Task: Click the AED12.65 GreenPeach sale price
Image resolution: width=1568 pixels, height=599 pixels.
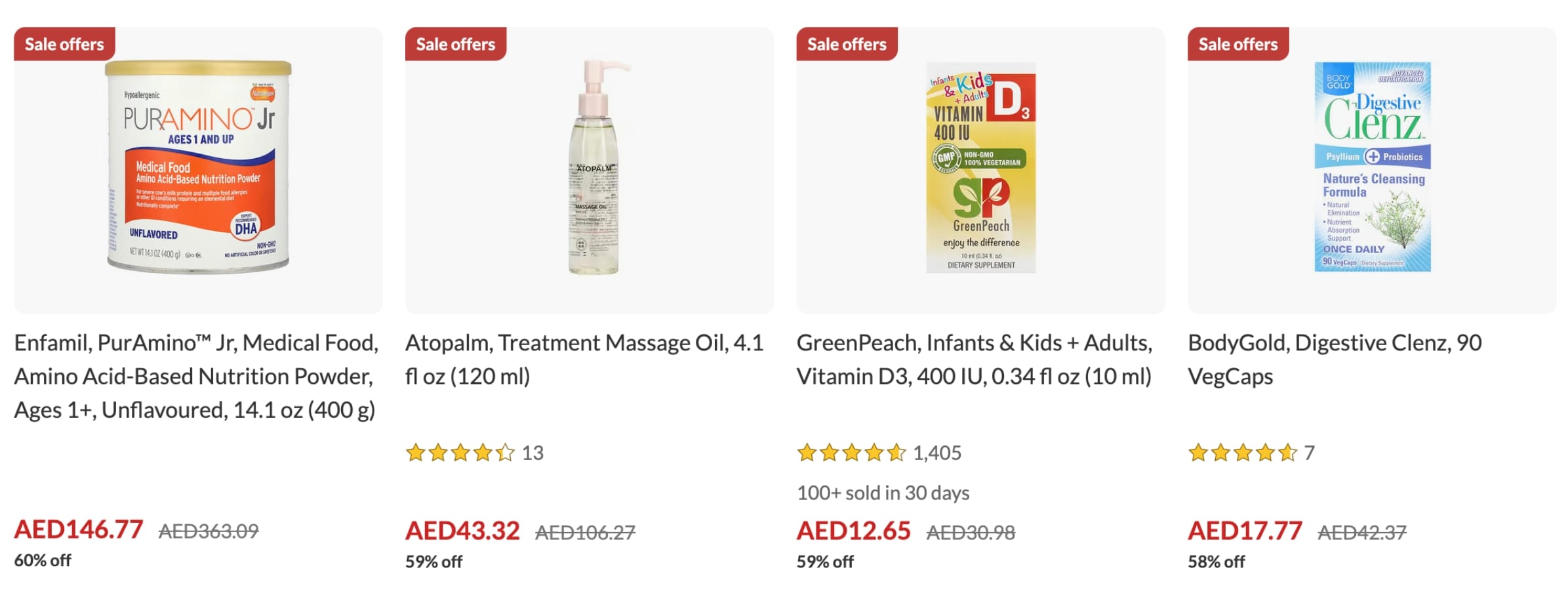Action: click(x=853, y=531)
